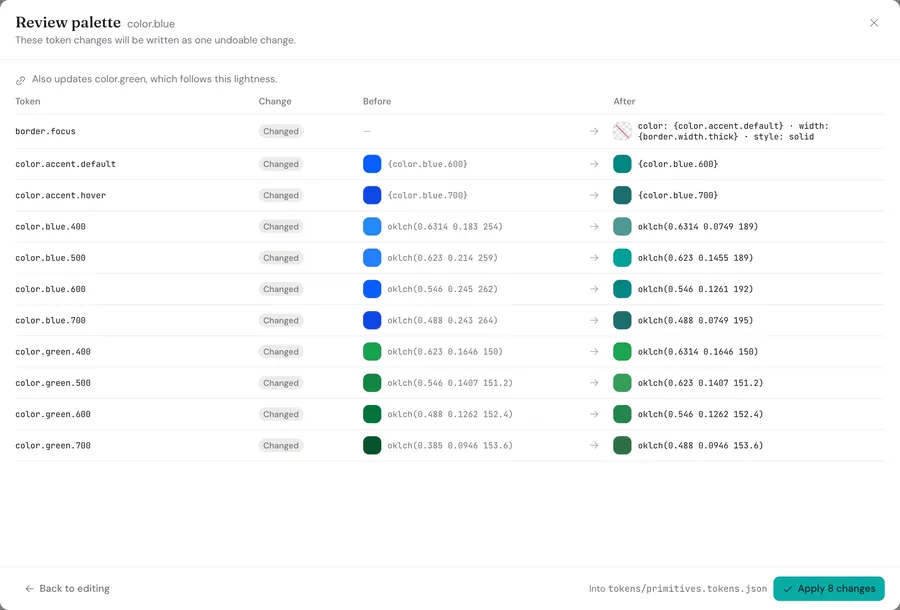Viewport: 900px width, 610px height.
Task: Click before value oklch(0.488 0.243 264)
Action: pyautogui.click(x=443, y=320)
